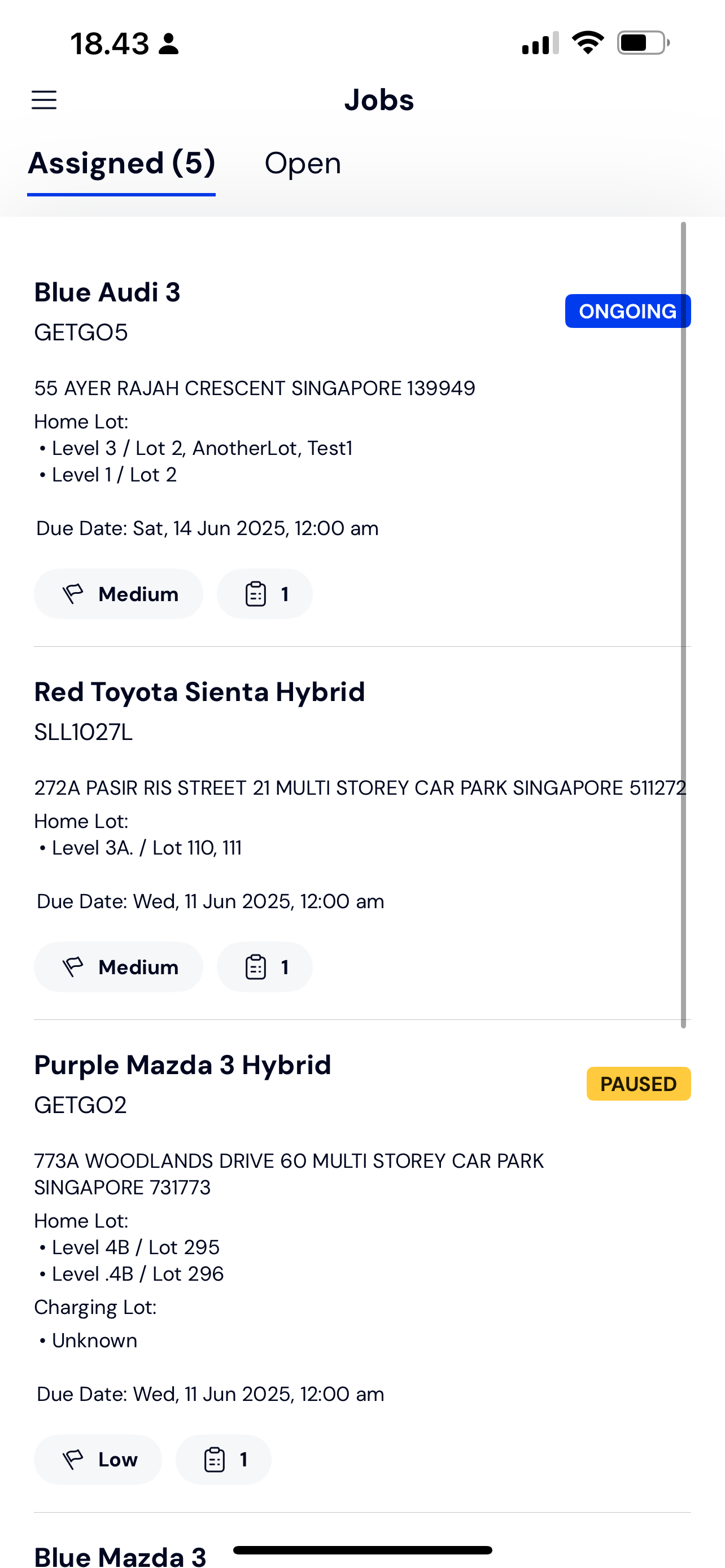Tap the ONGOING status badge
Viewport: 725px width, 1568px height.
628,311
